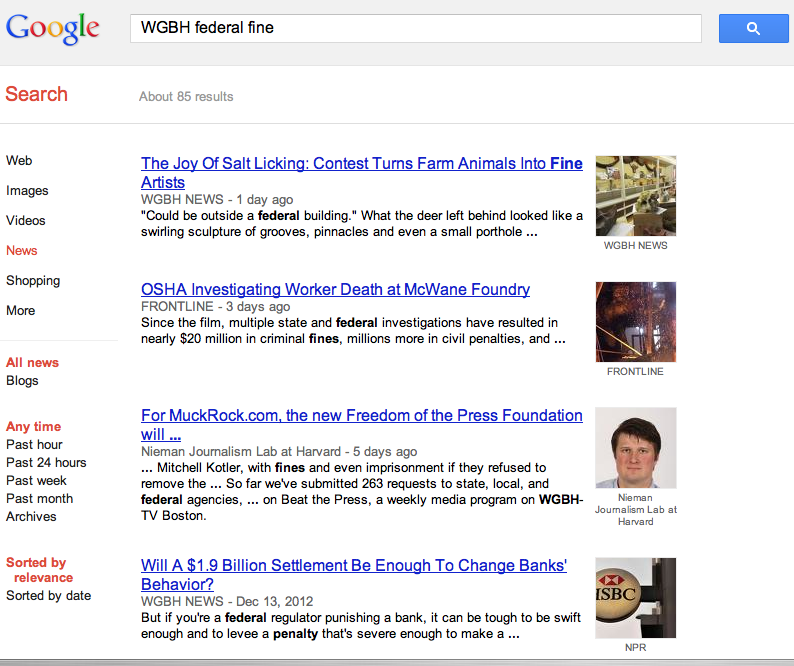Filter results to Blogs only
The image size is (794, 666).
point(22,380)
